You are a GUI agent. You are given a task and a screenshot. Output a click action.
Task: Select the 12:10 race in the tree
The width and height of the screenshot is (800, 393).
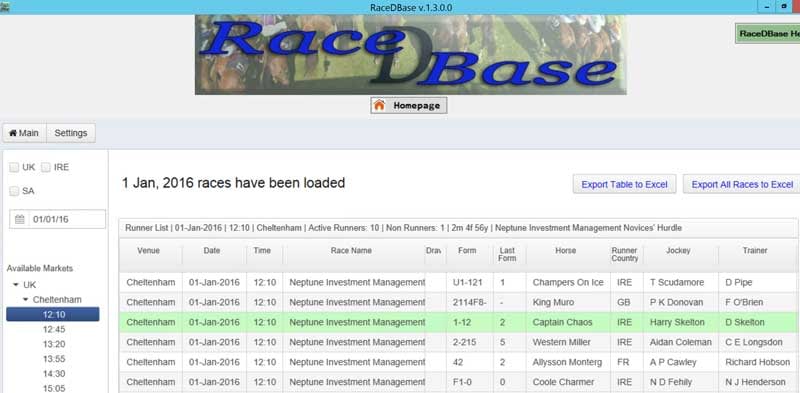coord(53,314)
